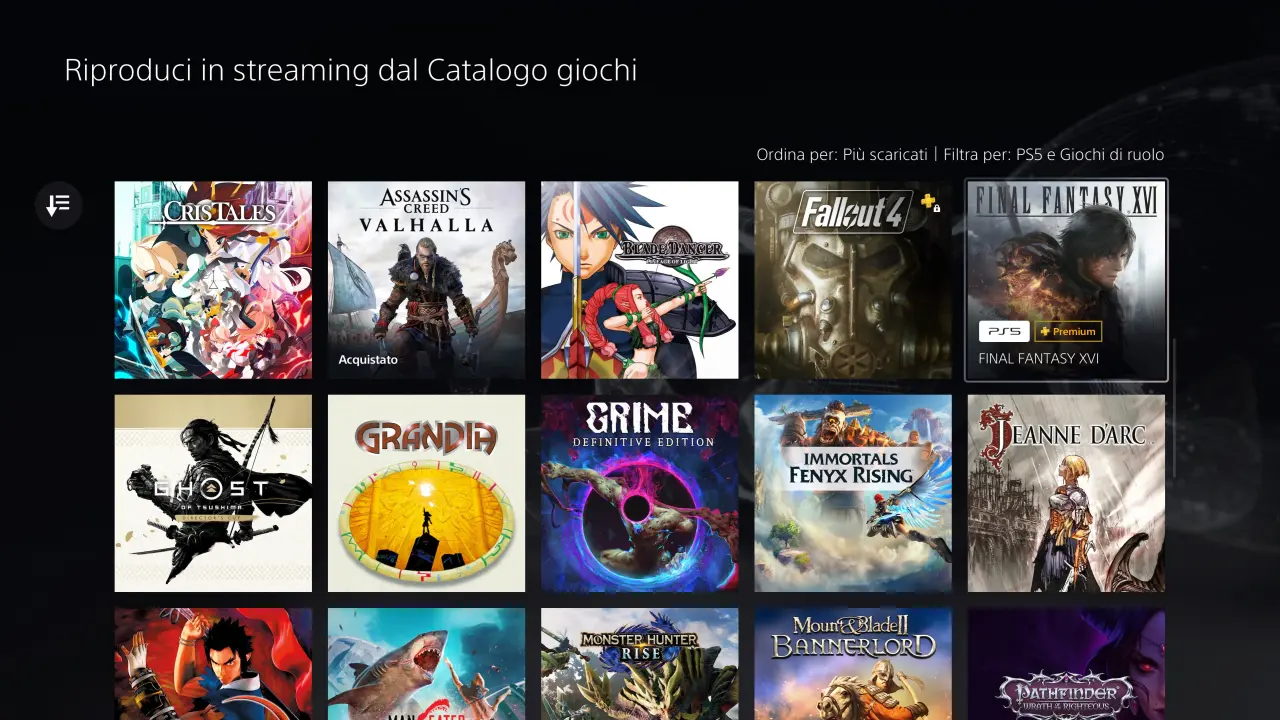
Task: Click the 'Ordina per: Più scaricati' sort label
Action: pyautogui.click(x=842, y=155)
